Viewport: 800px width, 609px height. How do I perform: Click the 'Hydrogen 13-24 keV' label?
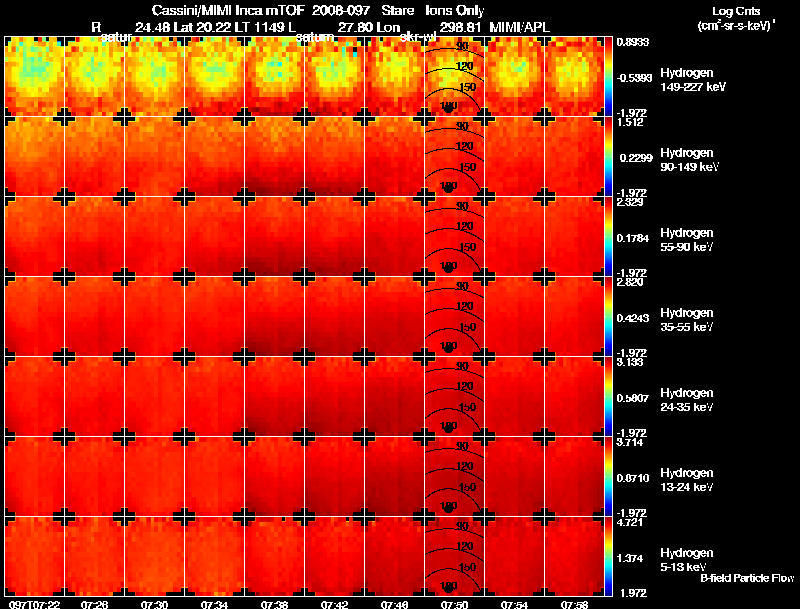click(687, 479)
